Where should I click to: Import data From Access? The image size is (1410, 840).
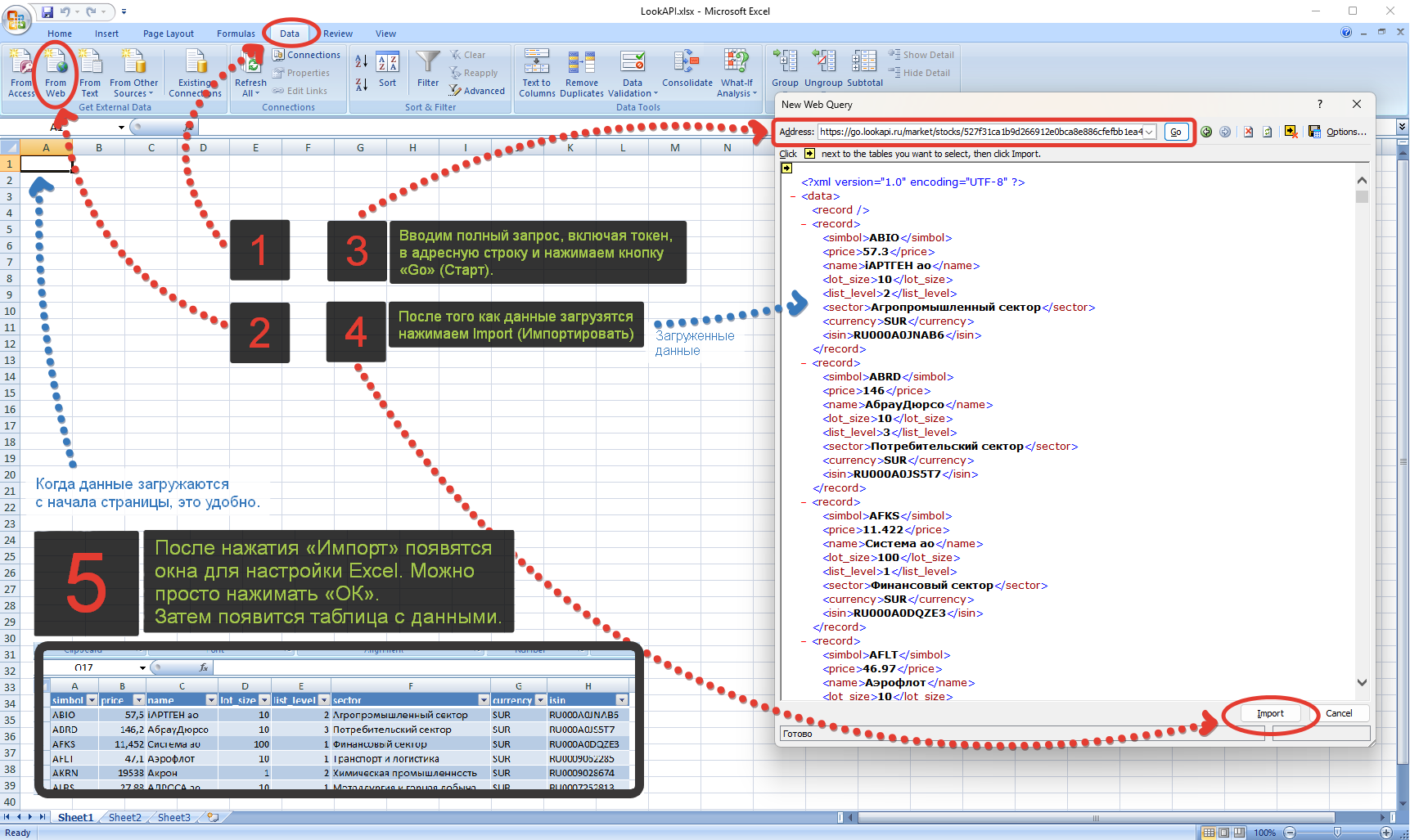click(22, 74)
